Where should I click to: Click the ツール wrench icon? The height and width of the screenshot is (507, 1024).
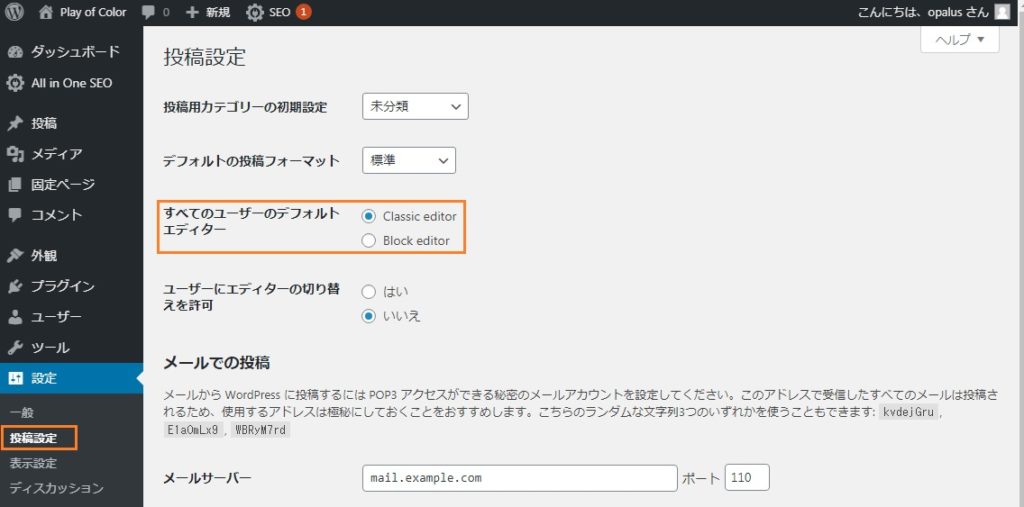15,348
